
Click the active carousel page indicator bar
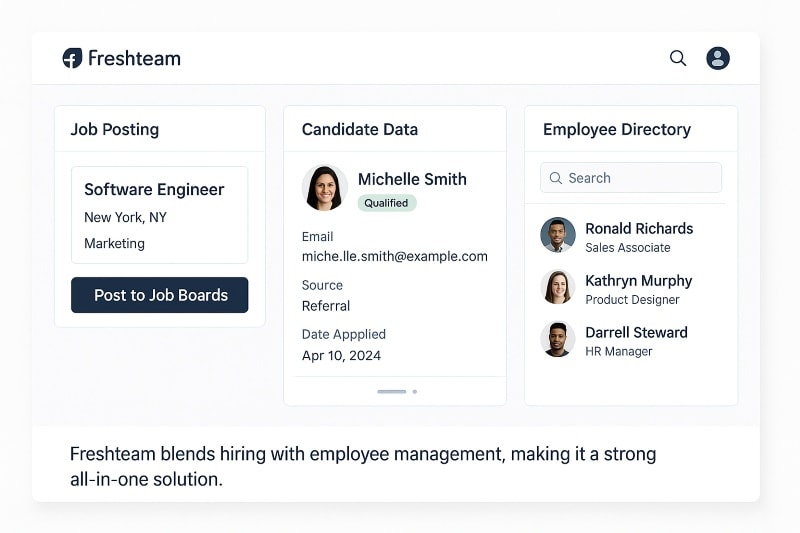(x=392, y=391)
